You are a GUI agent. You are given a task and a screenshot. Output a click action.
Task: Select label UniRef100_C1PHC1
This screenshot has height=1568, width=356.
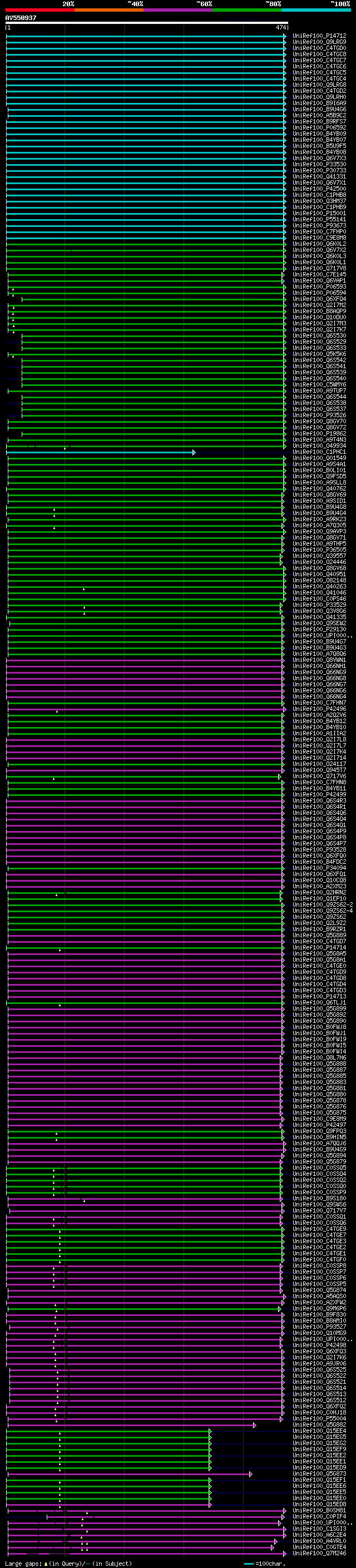pyautogui.click(x=319, y=452)
